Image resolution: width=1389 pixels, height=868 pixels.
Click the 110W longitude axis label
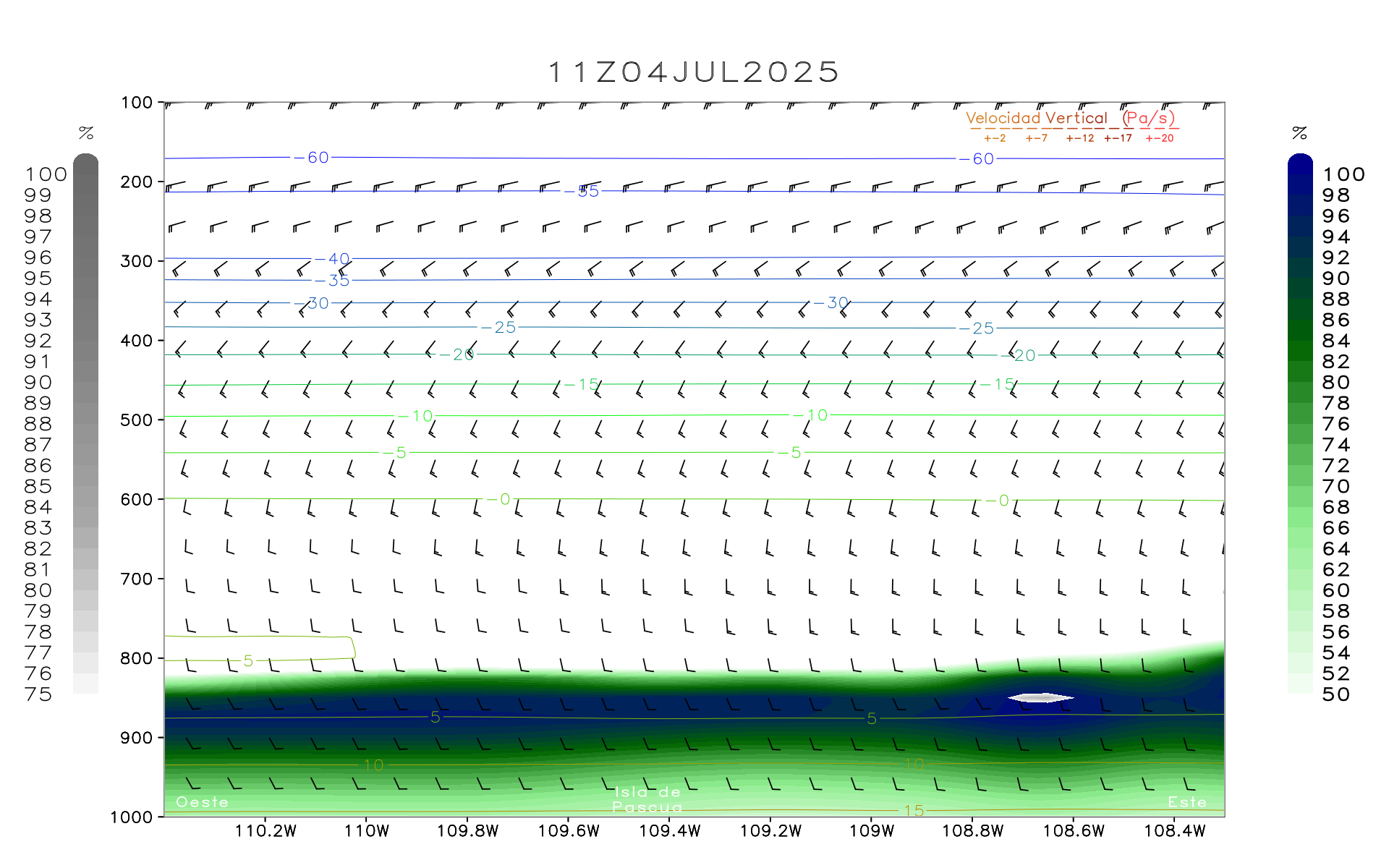click(367, 831)
